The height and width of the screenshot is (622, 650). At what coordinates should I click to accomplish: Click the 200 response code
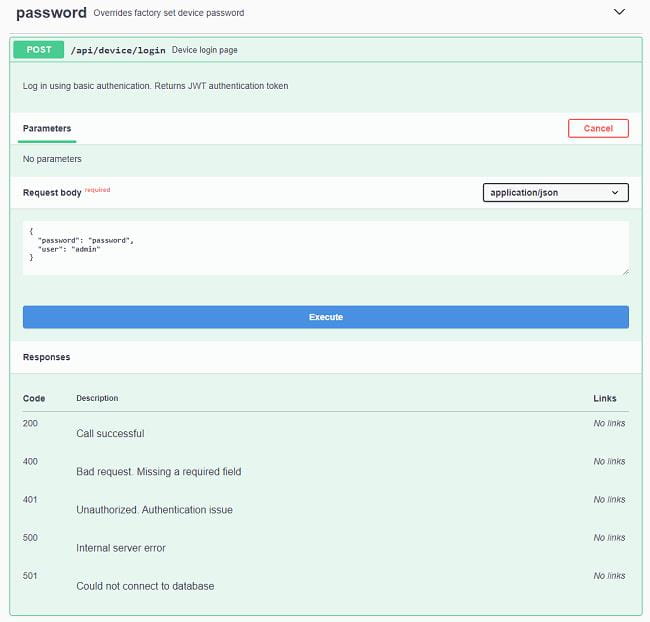31,424
